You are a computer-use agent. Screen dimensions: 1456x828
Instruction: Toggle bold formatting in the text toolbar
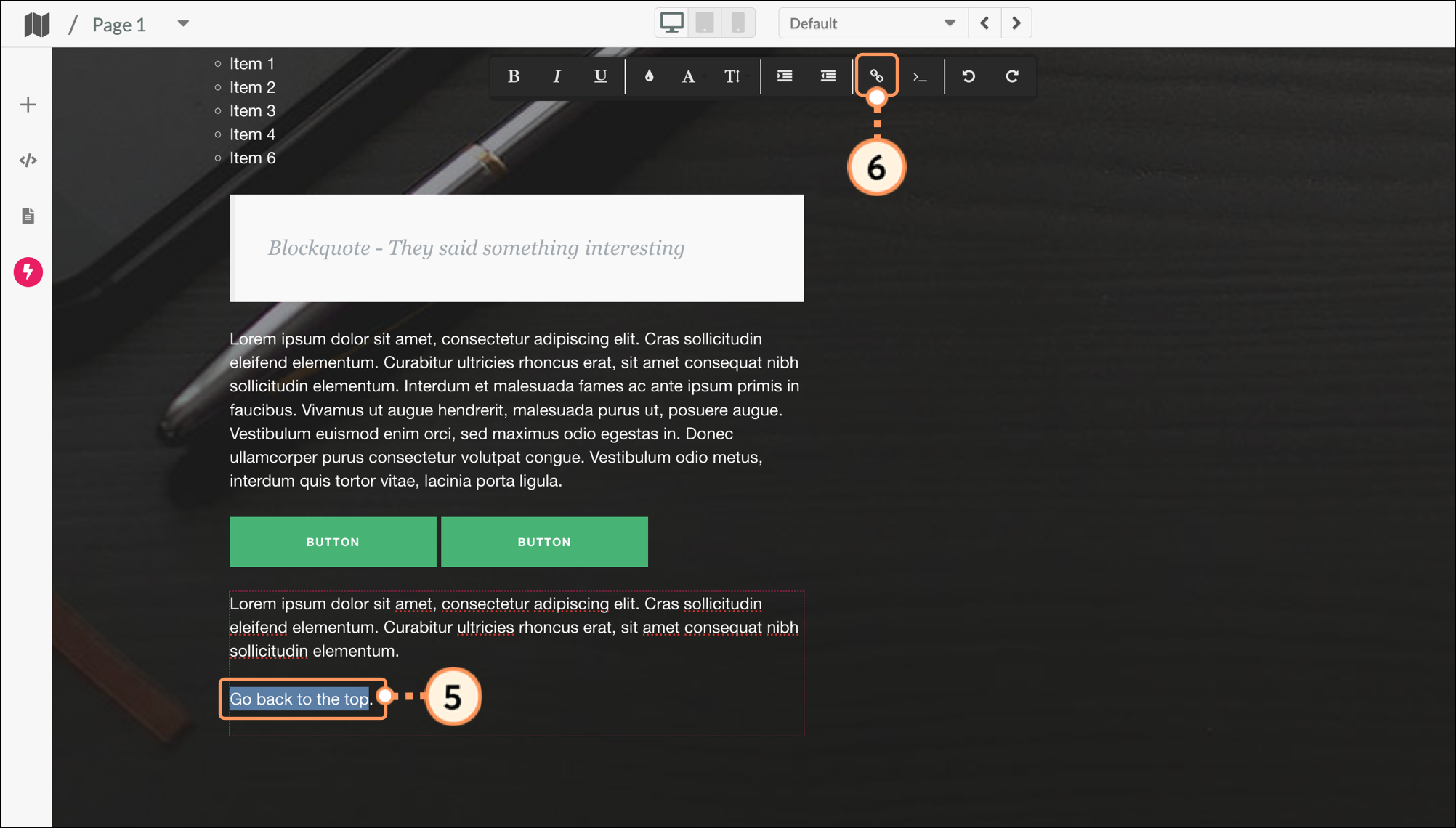514,76
